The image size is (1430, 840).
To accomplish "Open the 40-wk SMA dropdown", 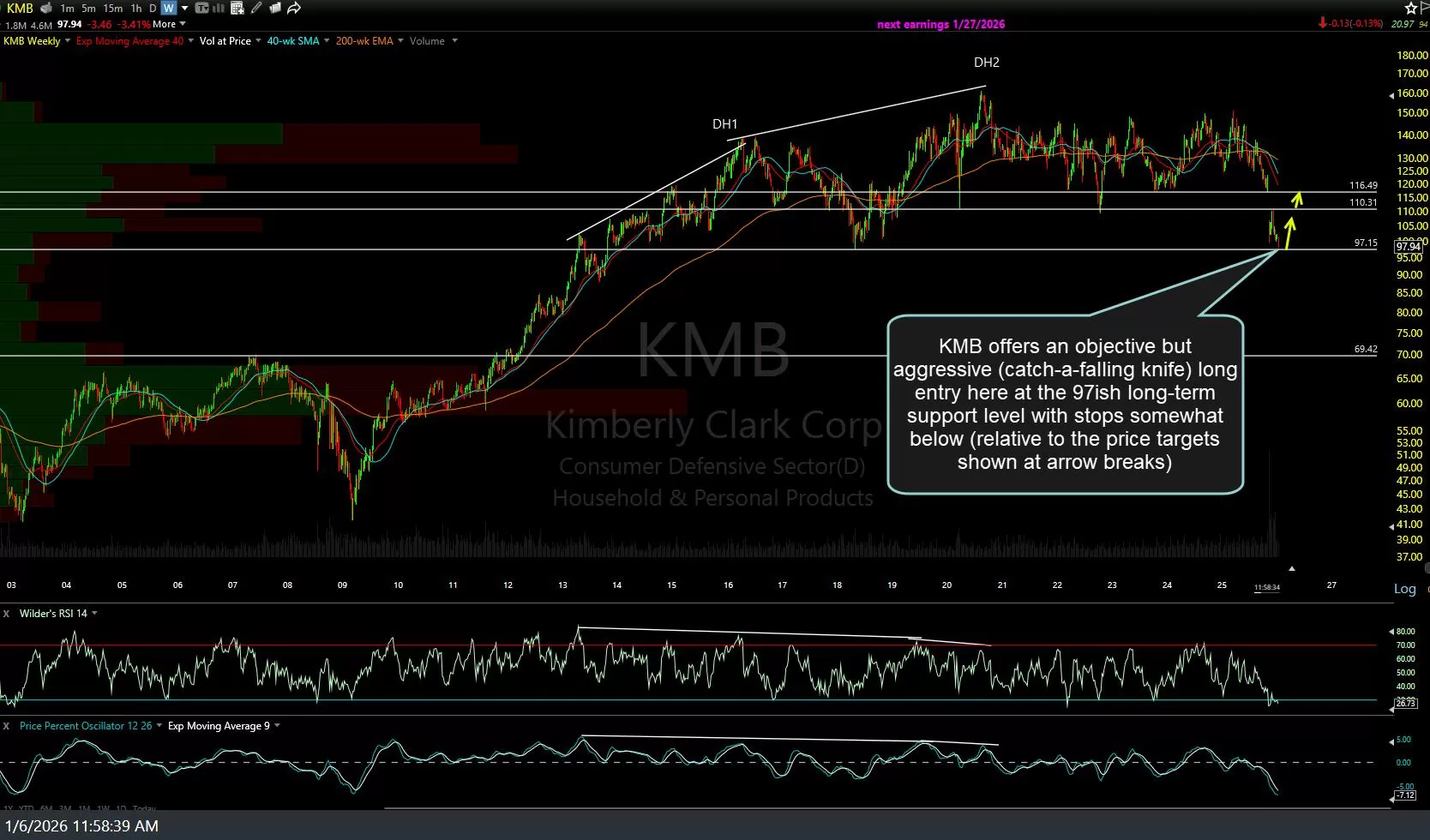I will pos(327,41).
